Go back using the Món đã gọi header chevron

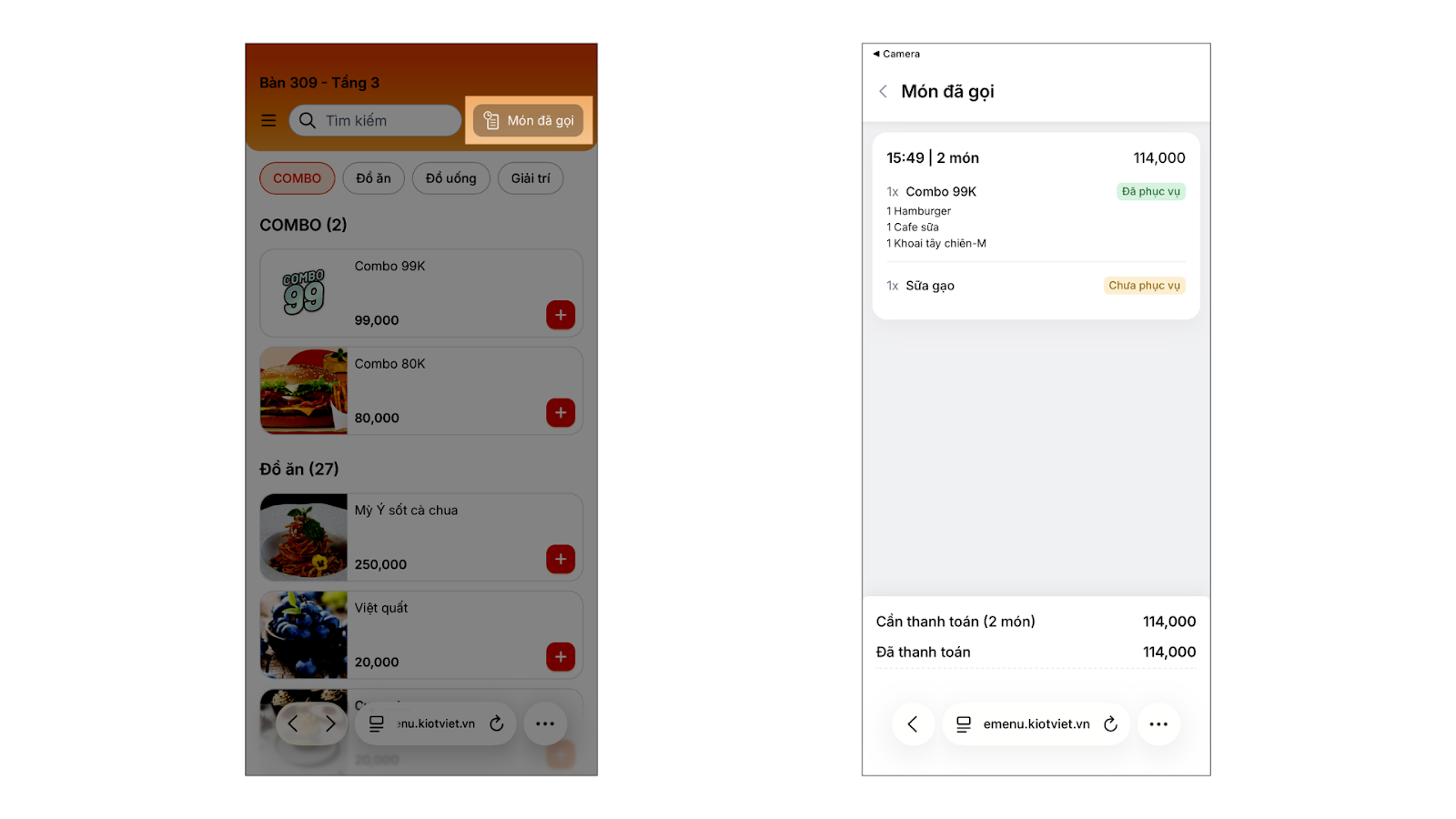click(x=883, y=91)
